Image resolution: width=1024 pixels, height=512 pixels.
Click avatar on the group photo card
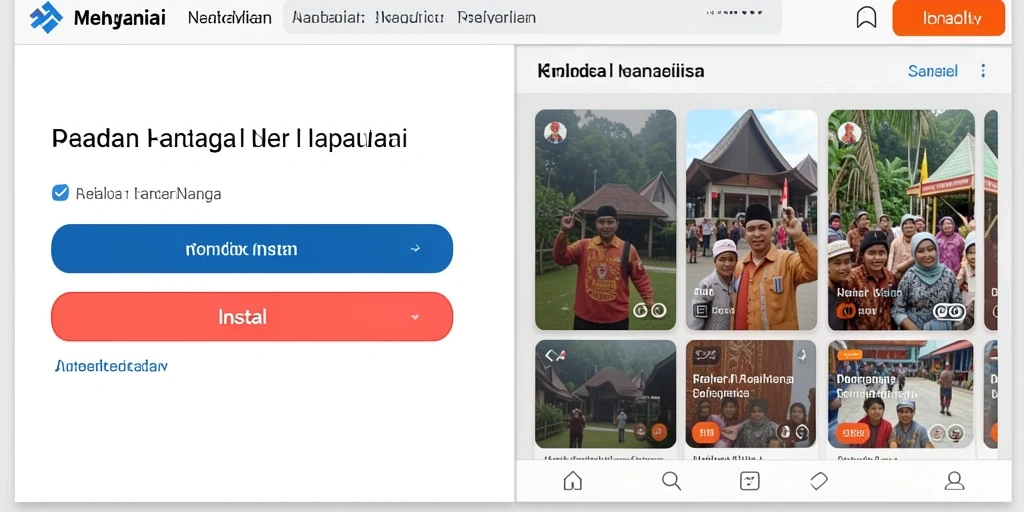850,133
